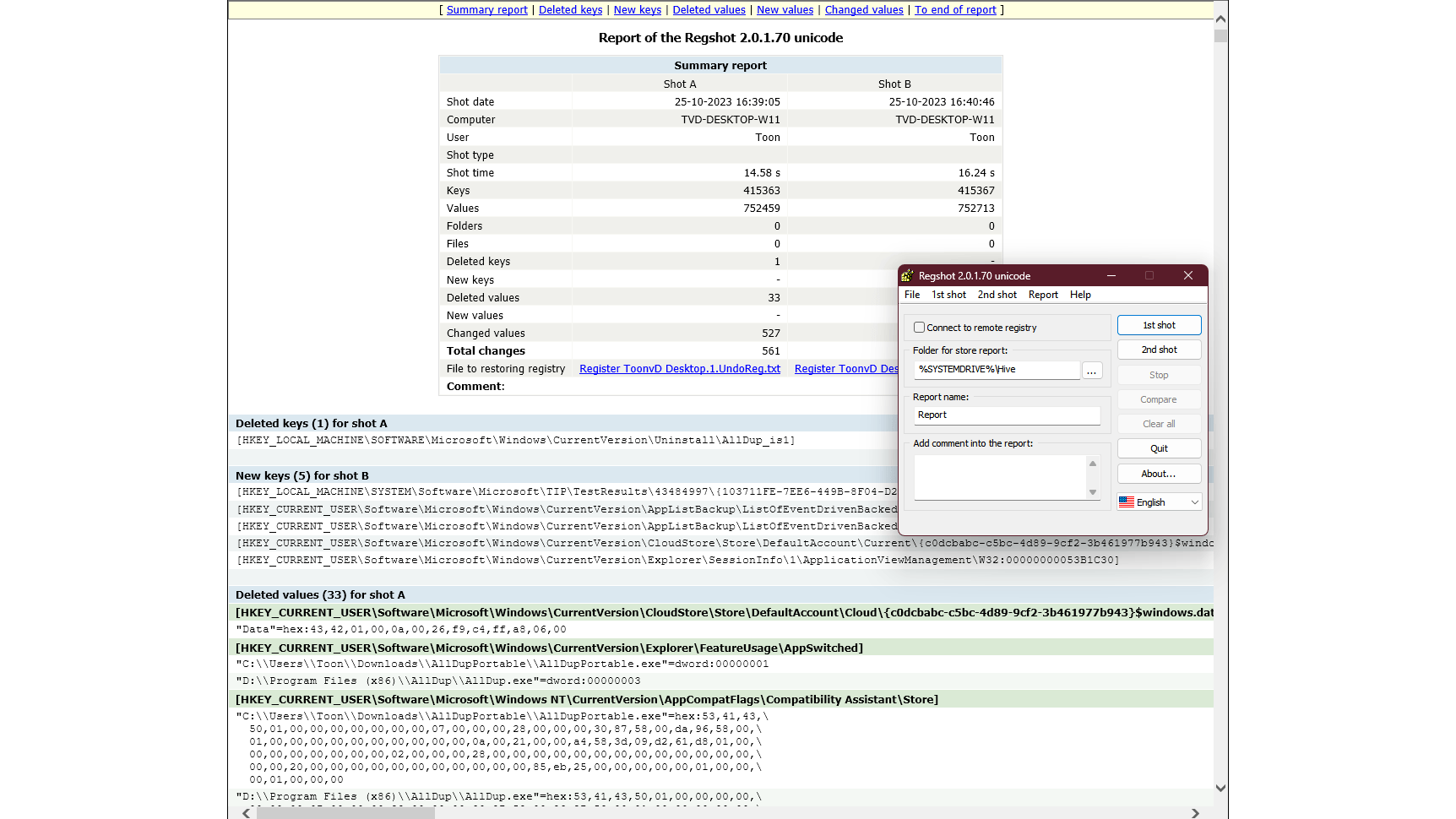Viewport: 1456px width, 819px height.
Task: Minimize the Regshot window
Action: pos(1111,276)
